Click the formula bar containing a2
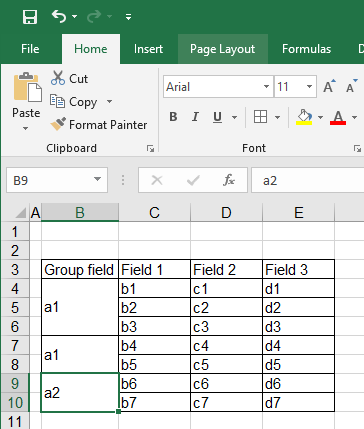364x429 pixels. [x=307, y=180]
